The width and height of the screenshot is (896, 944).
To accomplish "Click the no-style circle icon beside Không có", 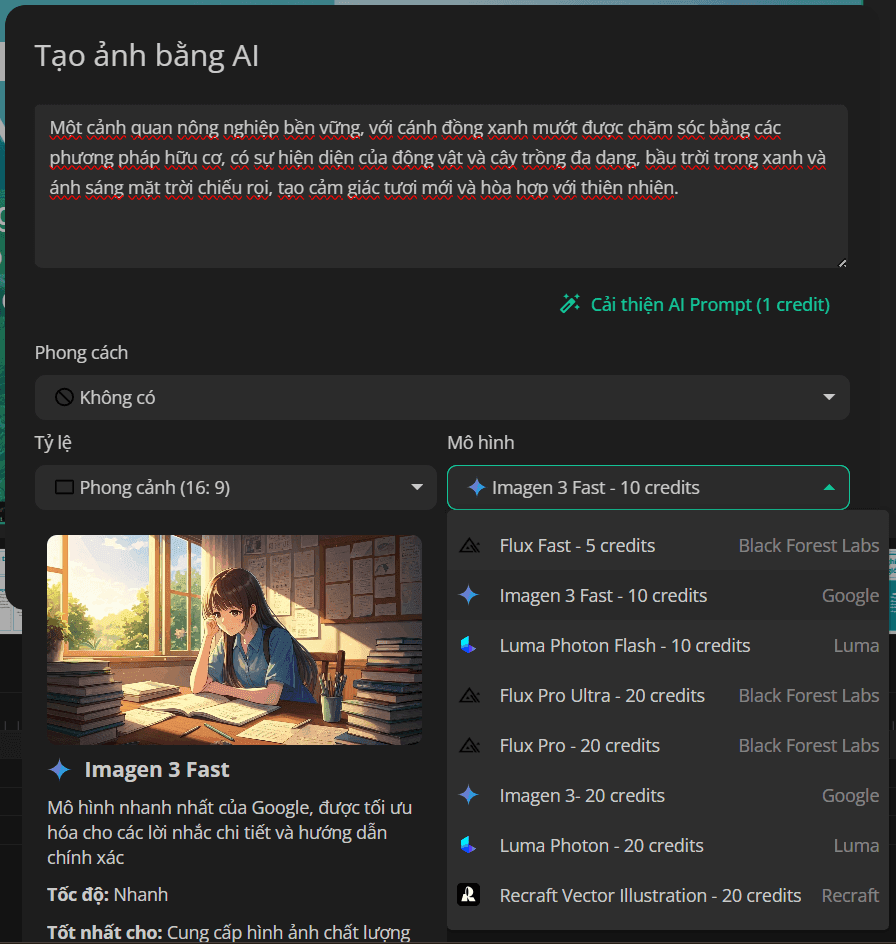I will point(64,397).
